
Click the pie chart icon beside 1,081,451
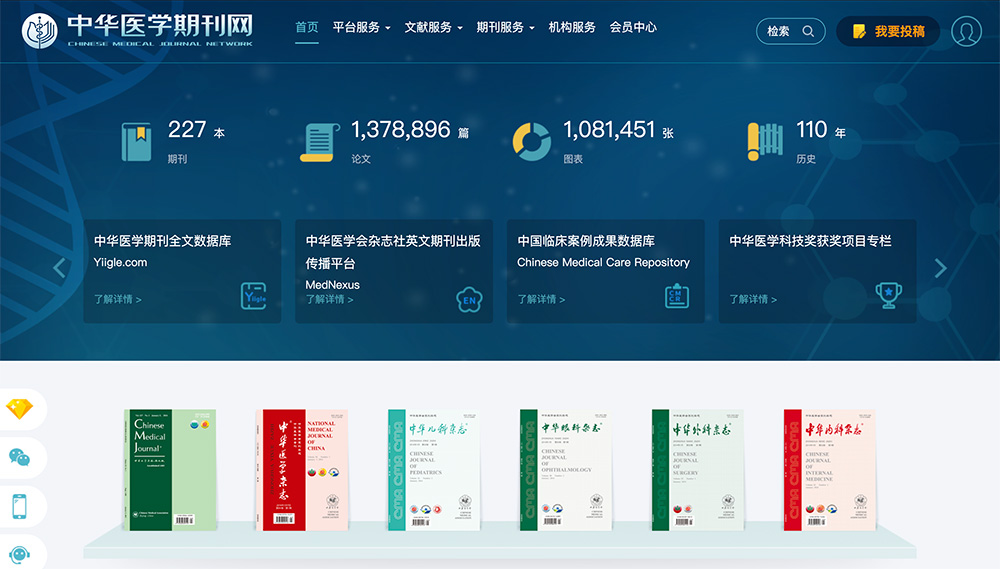click(x=532, y=142)
